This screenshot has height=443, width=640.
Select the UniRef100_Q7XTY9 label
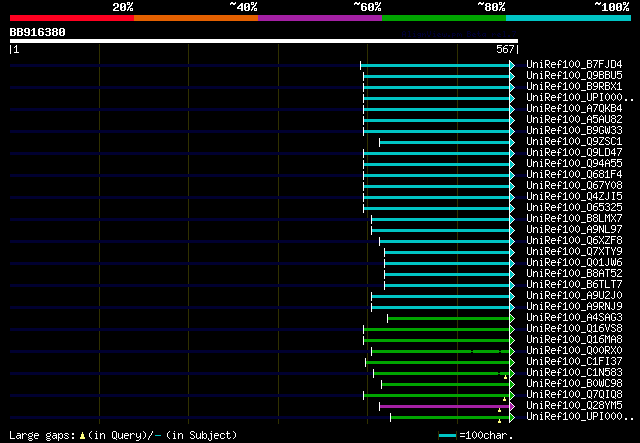pos(574,252)
